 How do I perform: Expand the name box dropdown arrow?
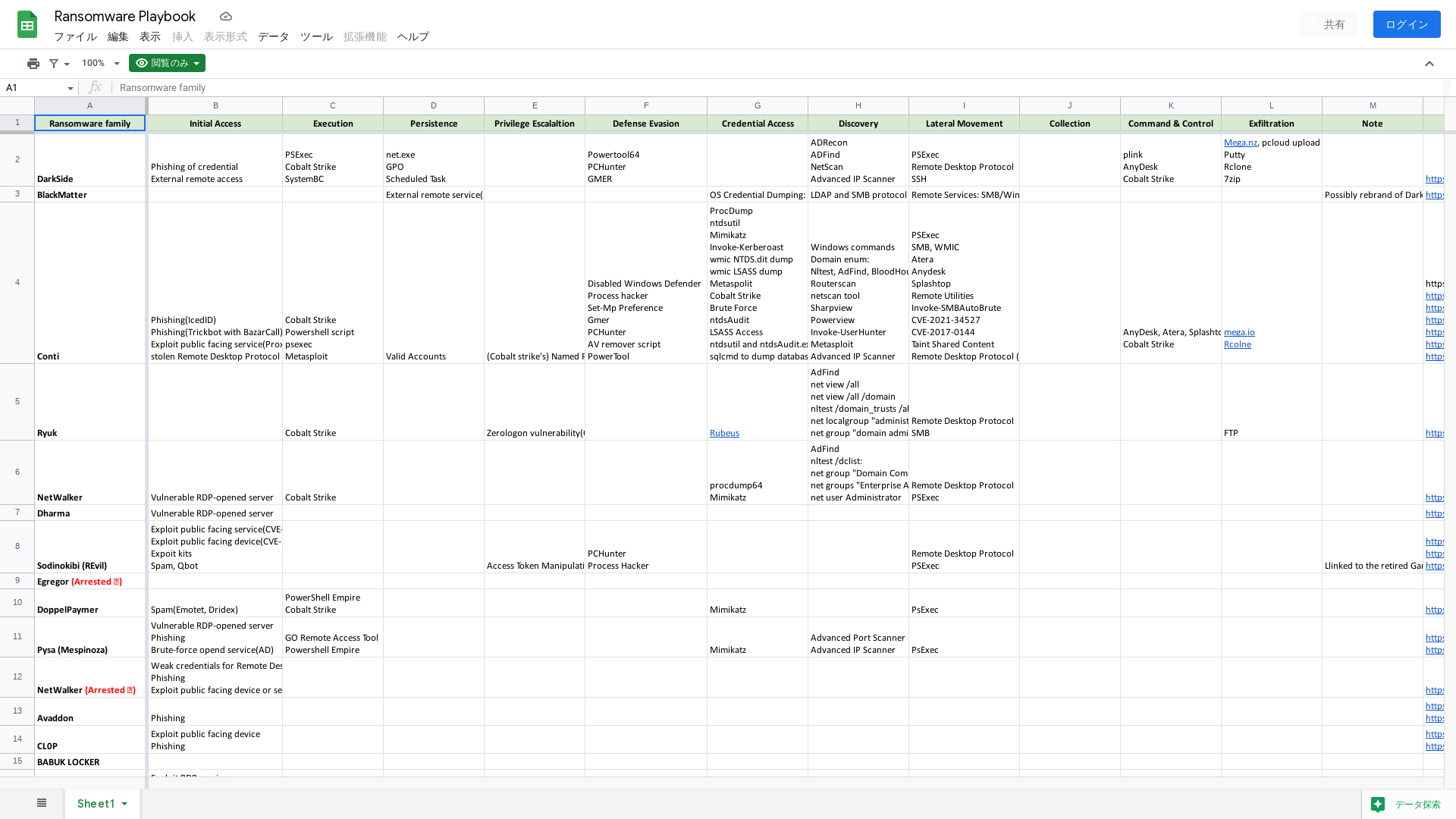click(71, 88)
